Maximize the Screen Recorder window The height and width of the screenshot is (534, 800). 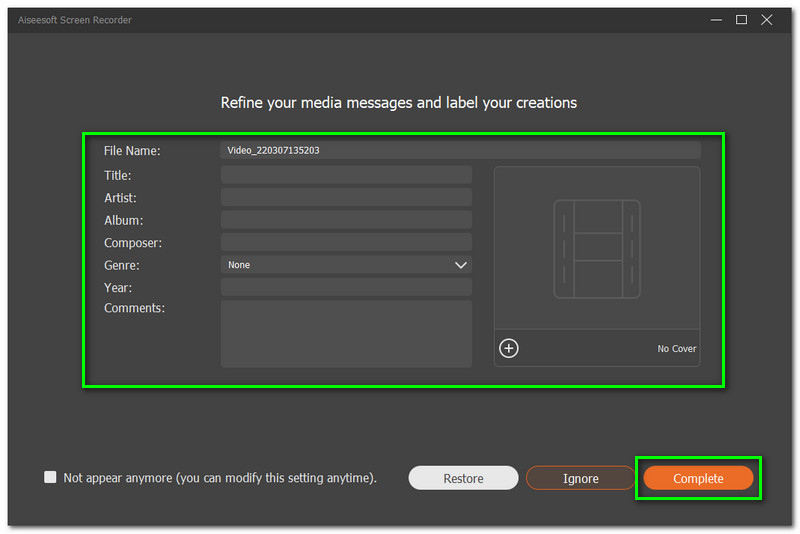[742, 20]
